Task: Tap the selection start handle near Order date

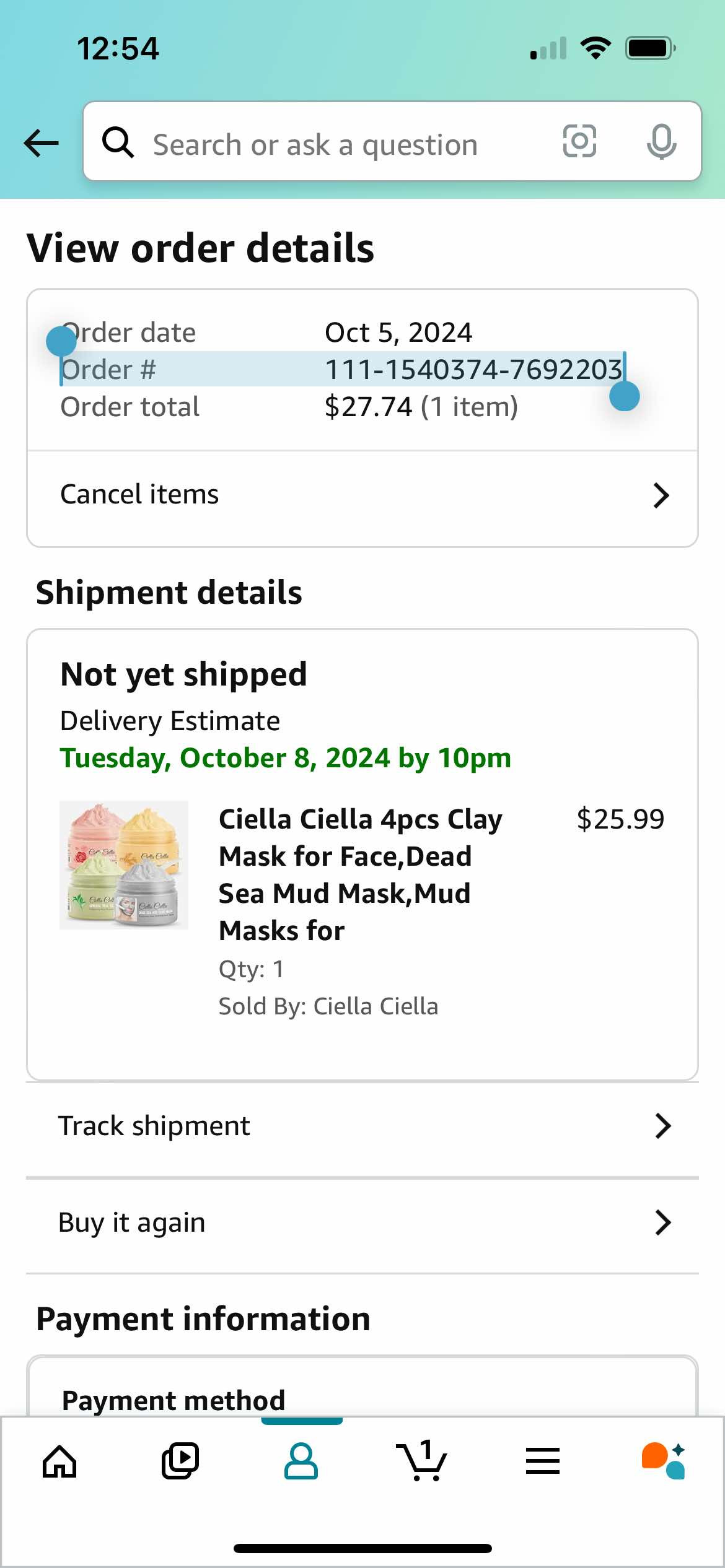Action: click(61, 341)
